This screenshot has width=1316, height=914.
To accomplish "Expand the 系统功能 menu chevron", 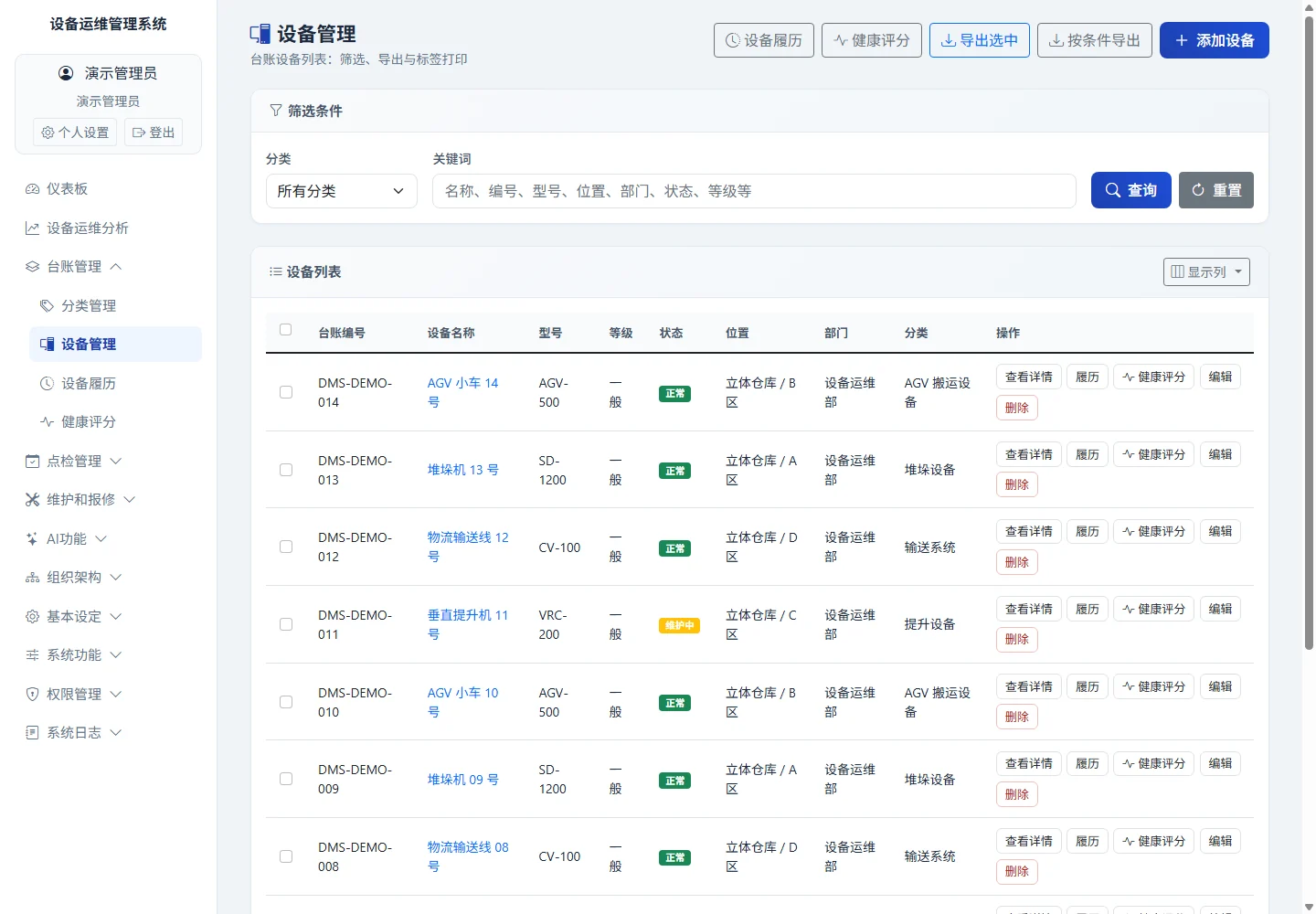I will (116, 655).
